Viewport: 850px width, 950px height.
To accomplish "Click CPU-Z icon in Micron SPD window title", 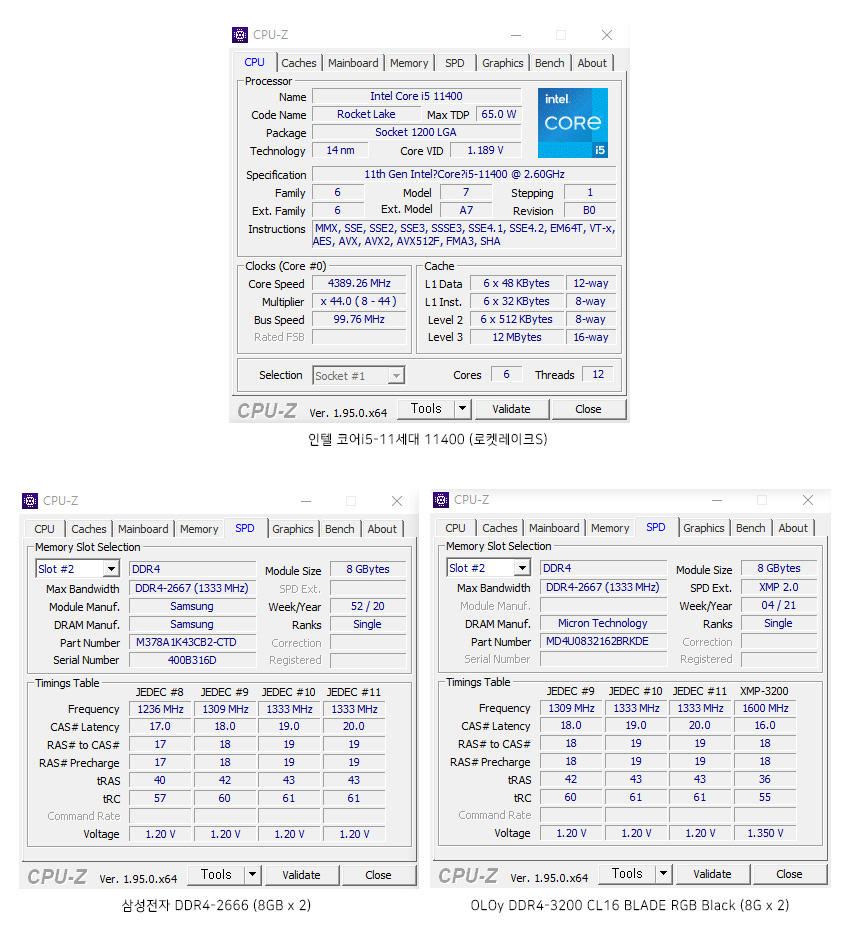I will click(441, 500).
